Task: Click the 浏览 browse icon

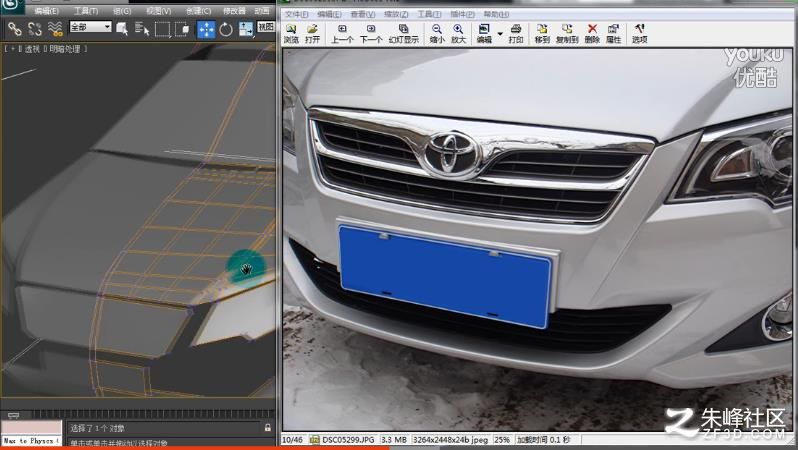Action: [x=291, y=34]
